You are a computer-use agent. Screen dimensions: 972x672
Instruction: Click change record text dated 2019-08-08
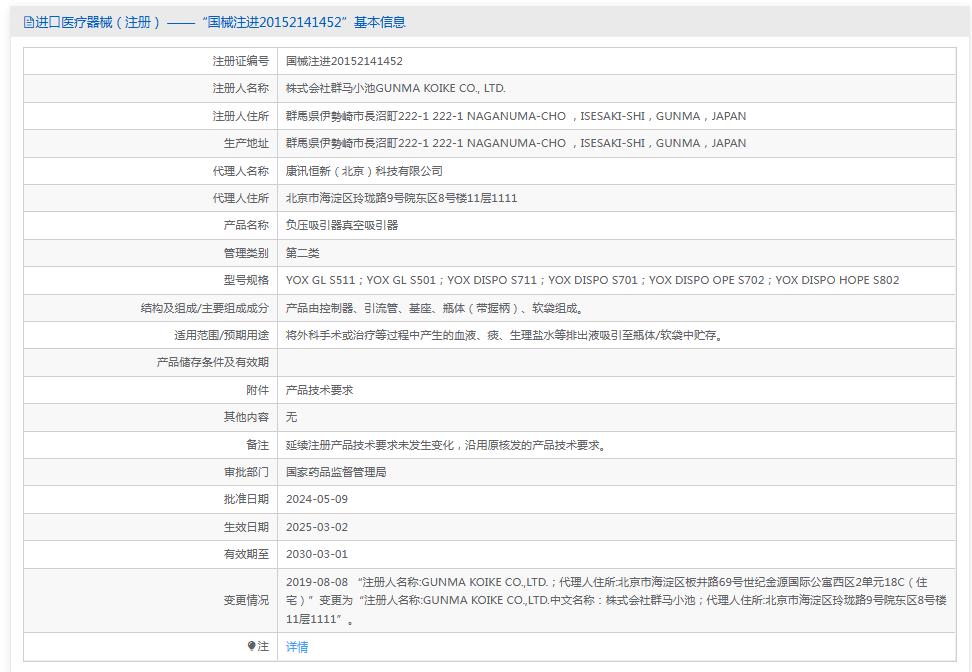point(616,600)
